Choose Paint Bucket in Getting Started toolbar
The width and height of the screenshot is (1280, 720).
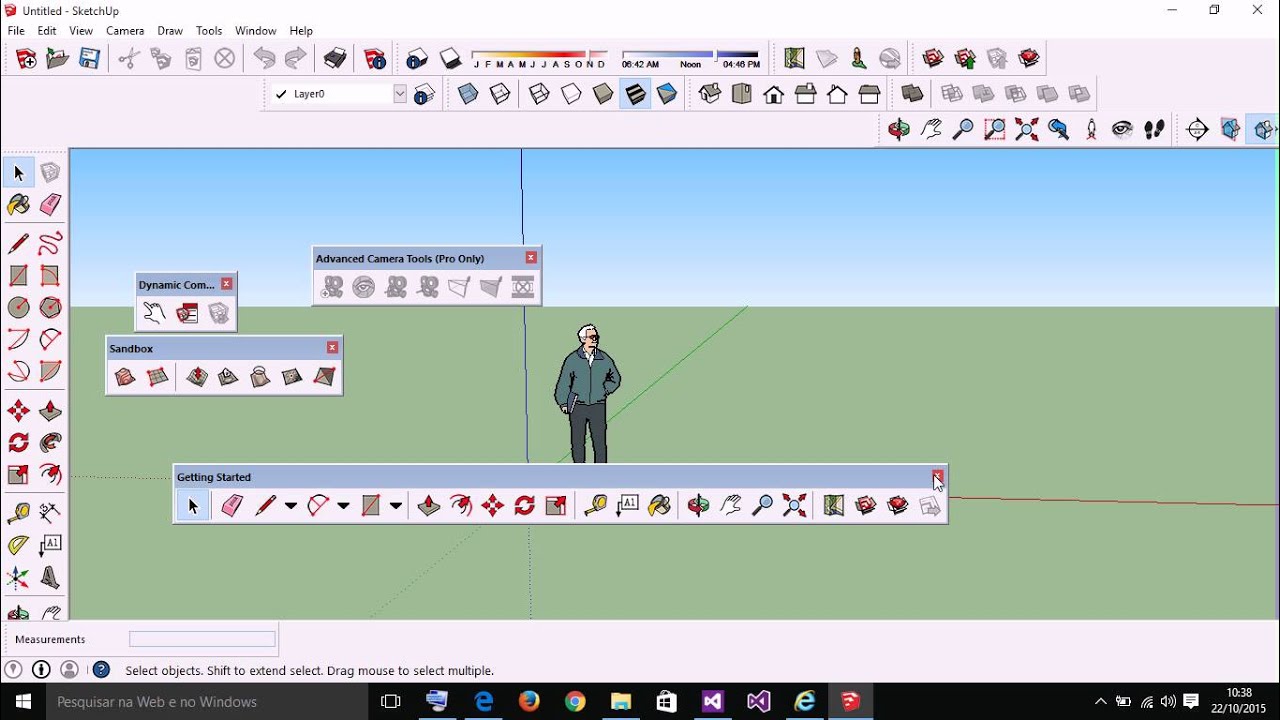(x=659, y=506)
